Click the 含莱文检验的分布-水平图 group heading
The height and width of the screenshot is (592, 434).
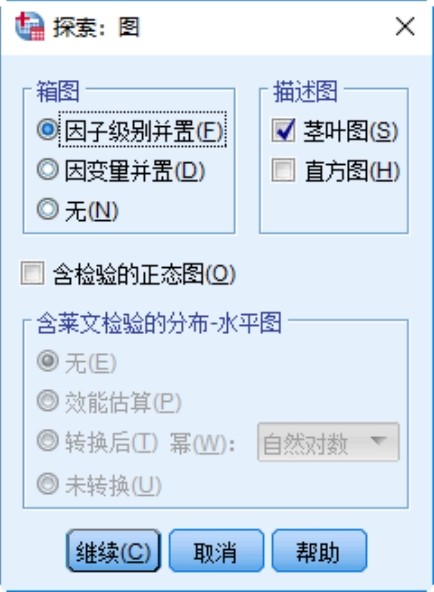pos(159,324)
